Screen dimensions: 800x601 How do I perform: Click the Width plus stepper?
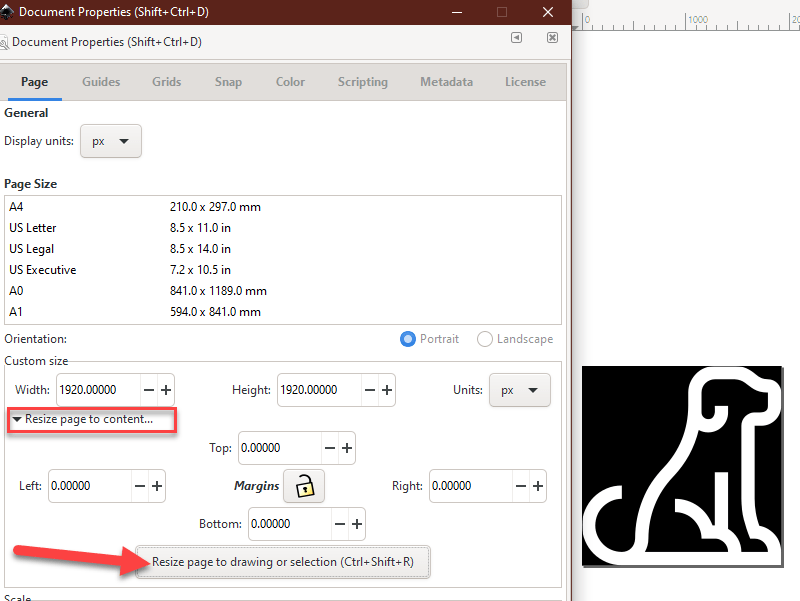coord(166,390)
